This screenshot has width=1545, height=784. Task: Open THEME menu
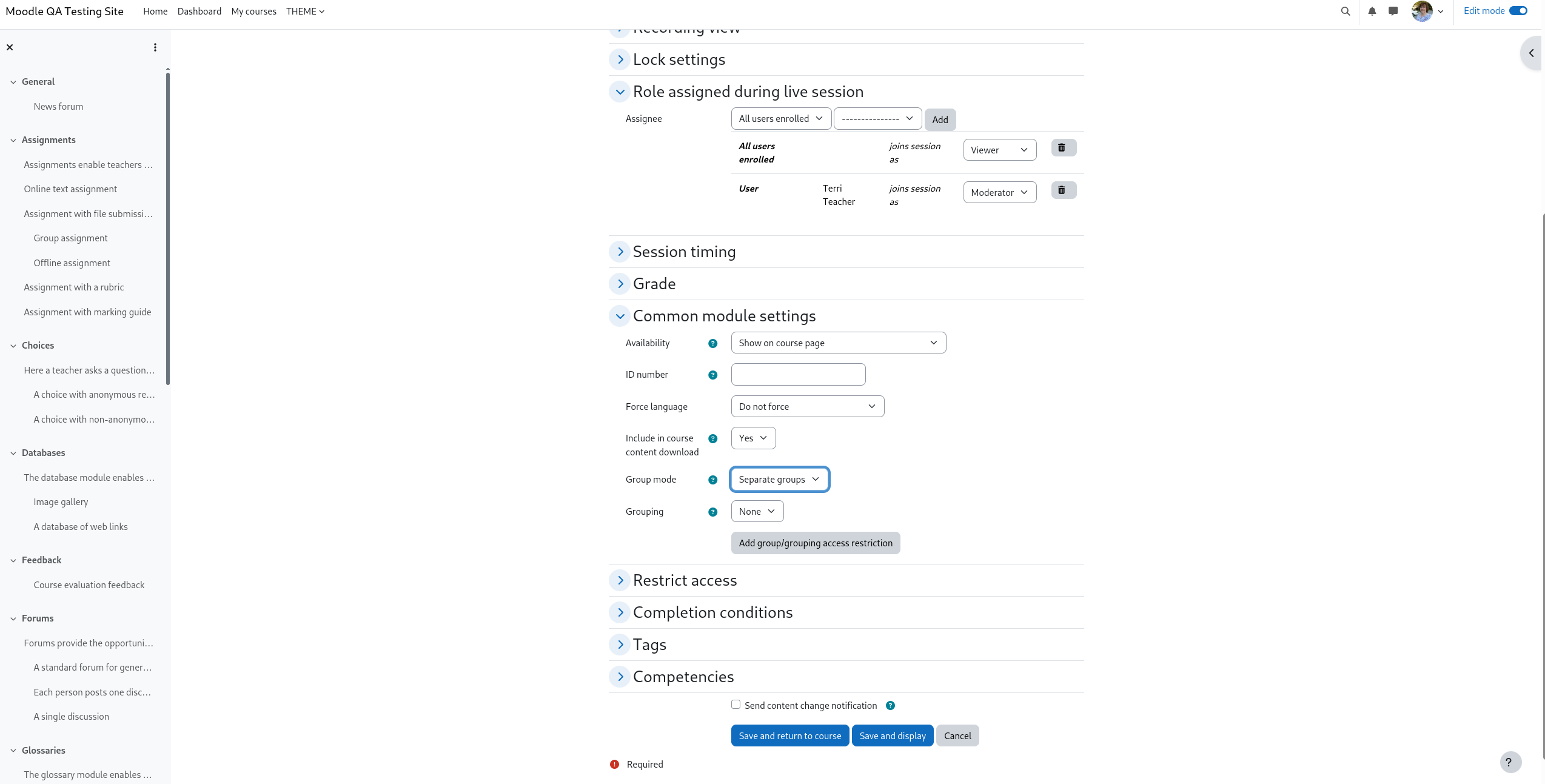(305, 12)
